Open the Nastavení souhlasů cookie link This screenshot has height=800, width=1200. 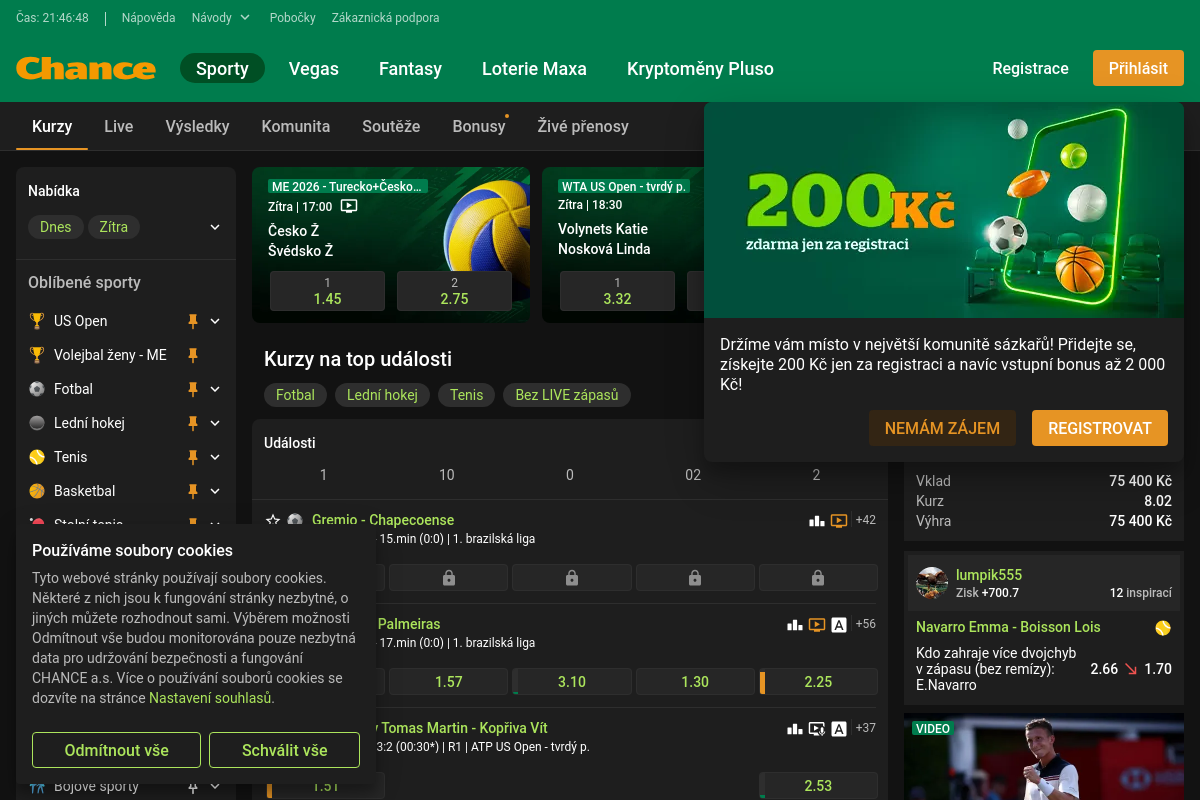210,698
